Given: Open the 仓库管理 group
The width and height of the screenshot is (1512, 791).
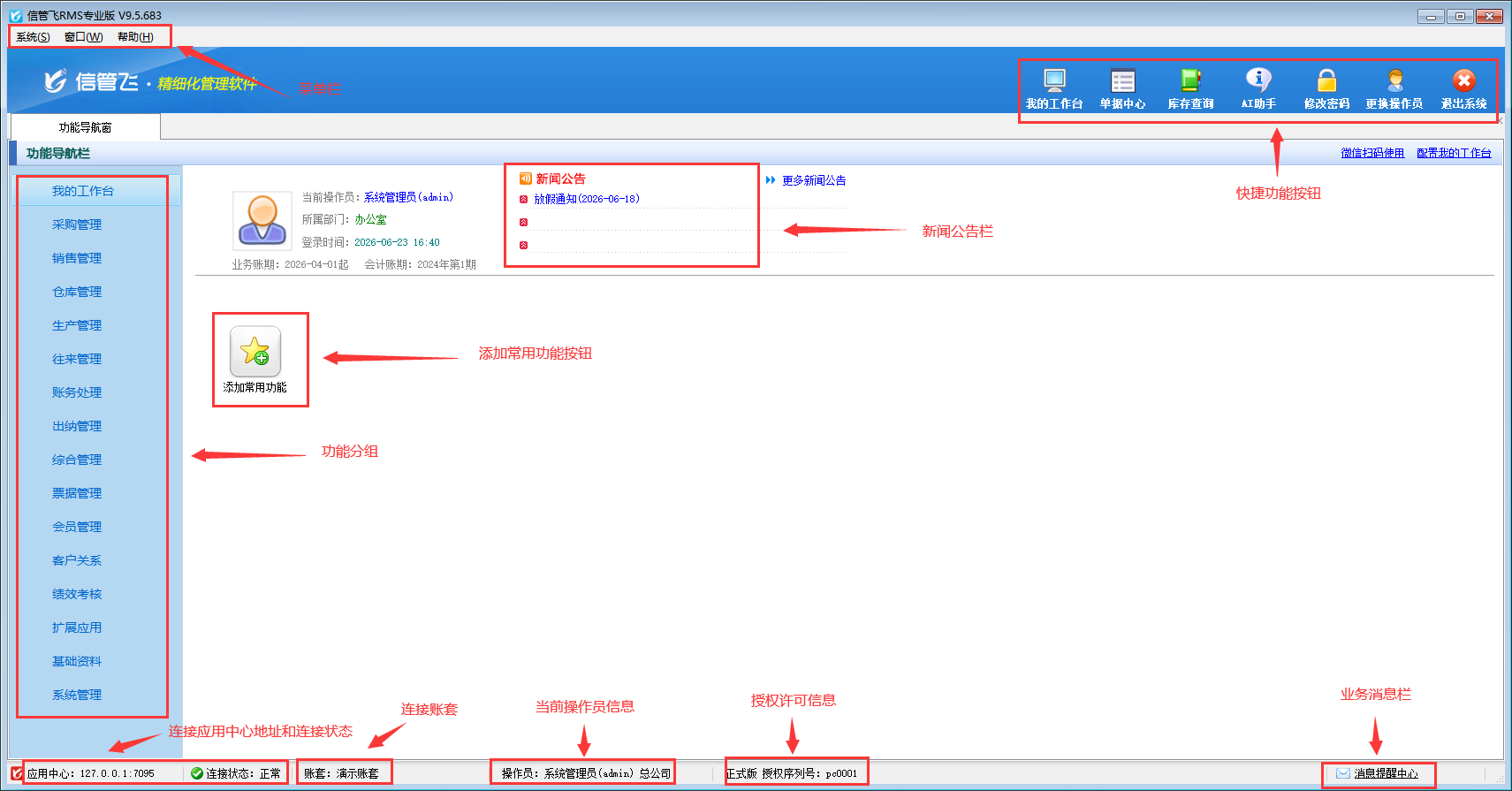Looking at the screenshot, I should click(x=77, y=292).
